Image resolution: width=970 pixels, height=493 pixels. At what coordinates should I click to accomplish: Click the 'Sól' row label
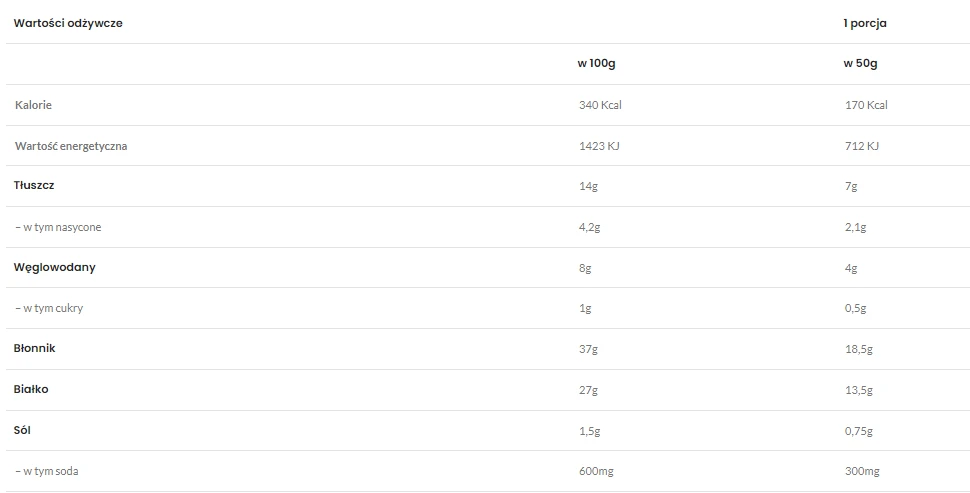click(24, 430)
